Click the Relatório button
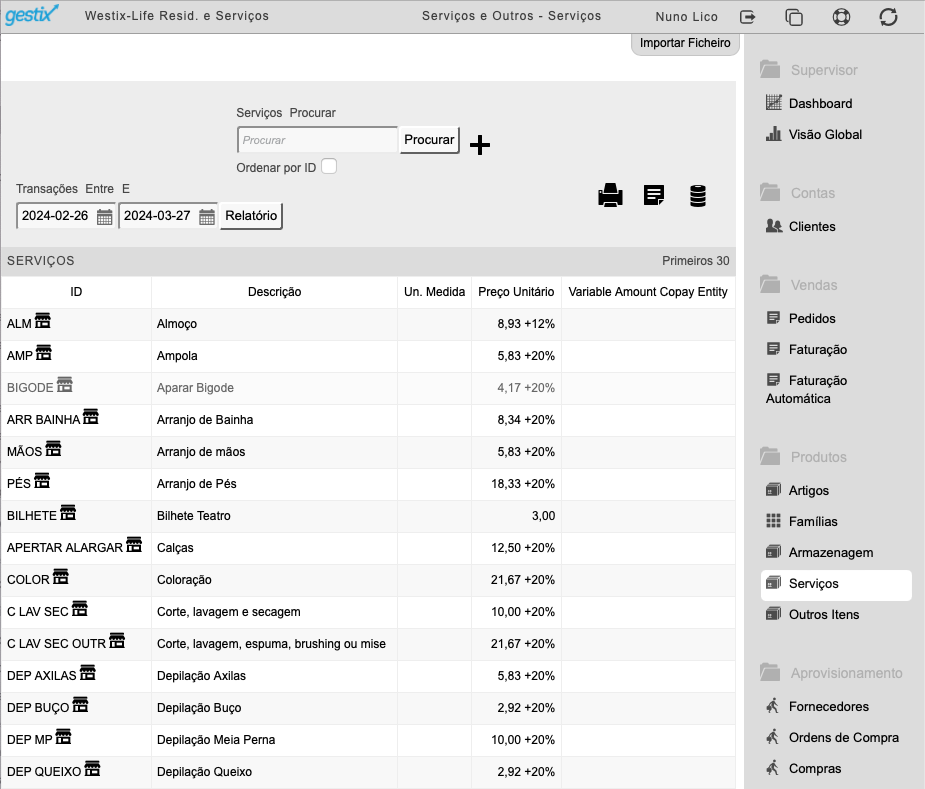The width and height of the screenshot is (925, 789). pos(251,216)
